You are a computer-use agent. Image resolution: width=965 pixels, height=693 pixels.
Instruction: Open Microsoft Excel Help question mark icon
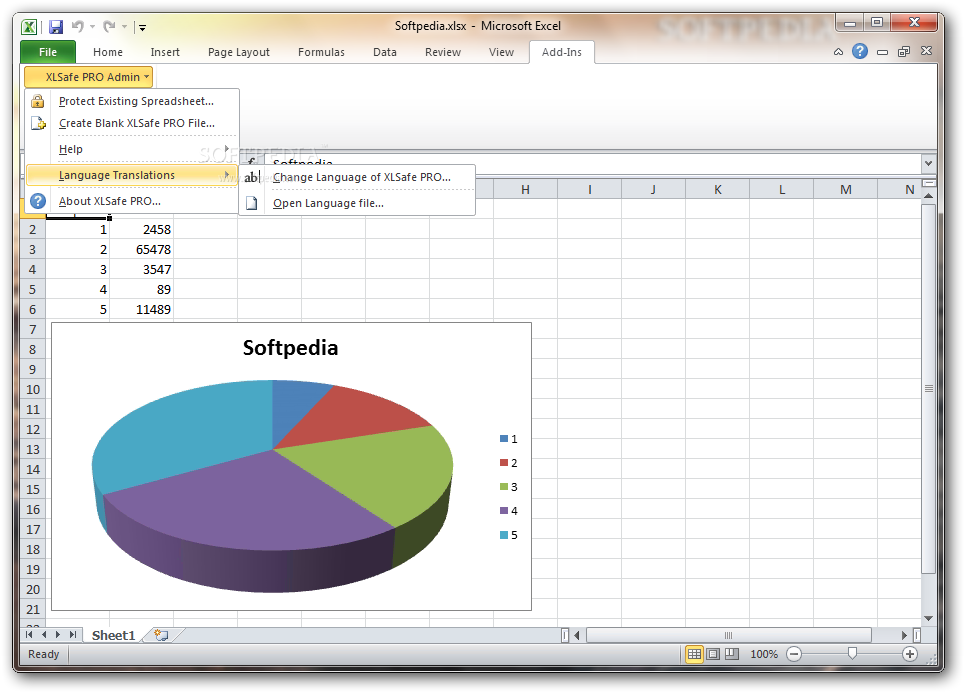pos(860,51)
